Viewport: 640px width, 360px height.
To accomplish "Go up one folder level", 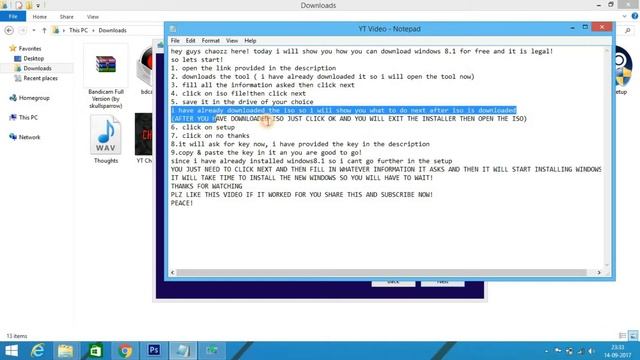I will coord(44,30).
